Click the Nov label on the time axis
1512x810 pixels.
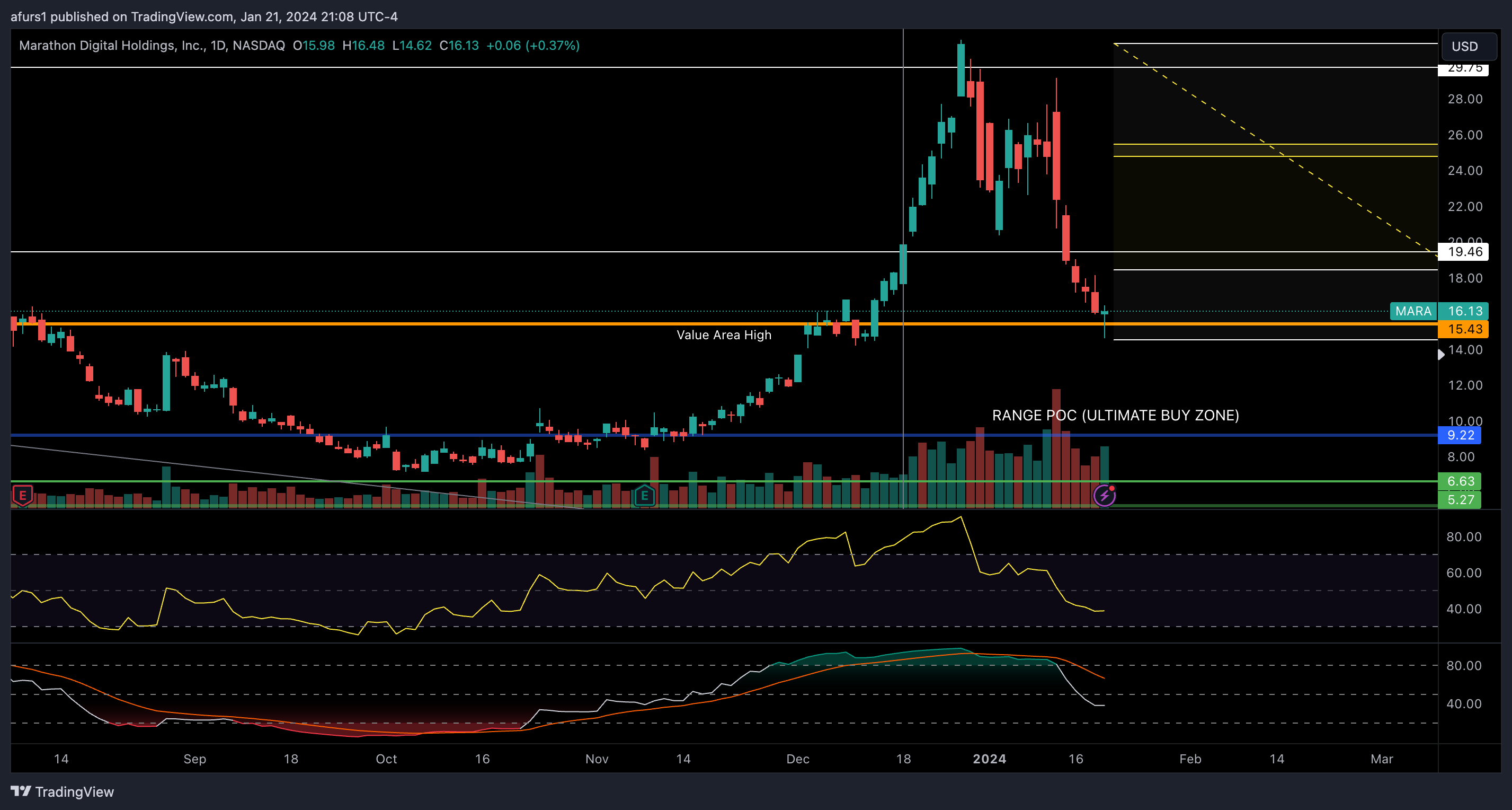coord(597,759)
